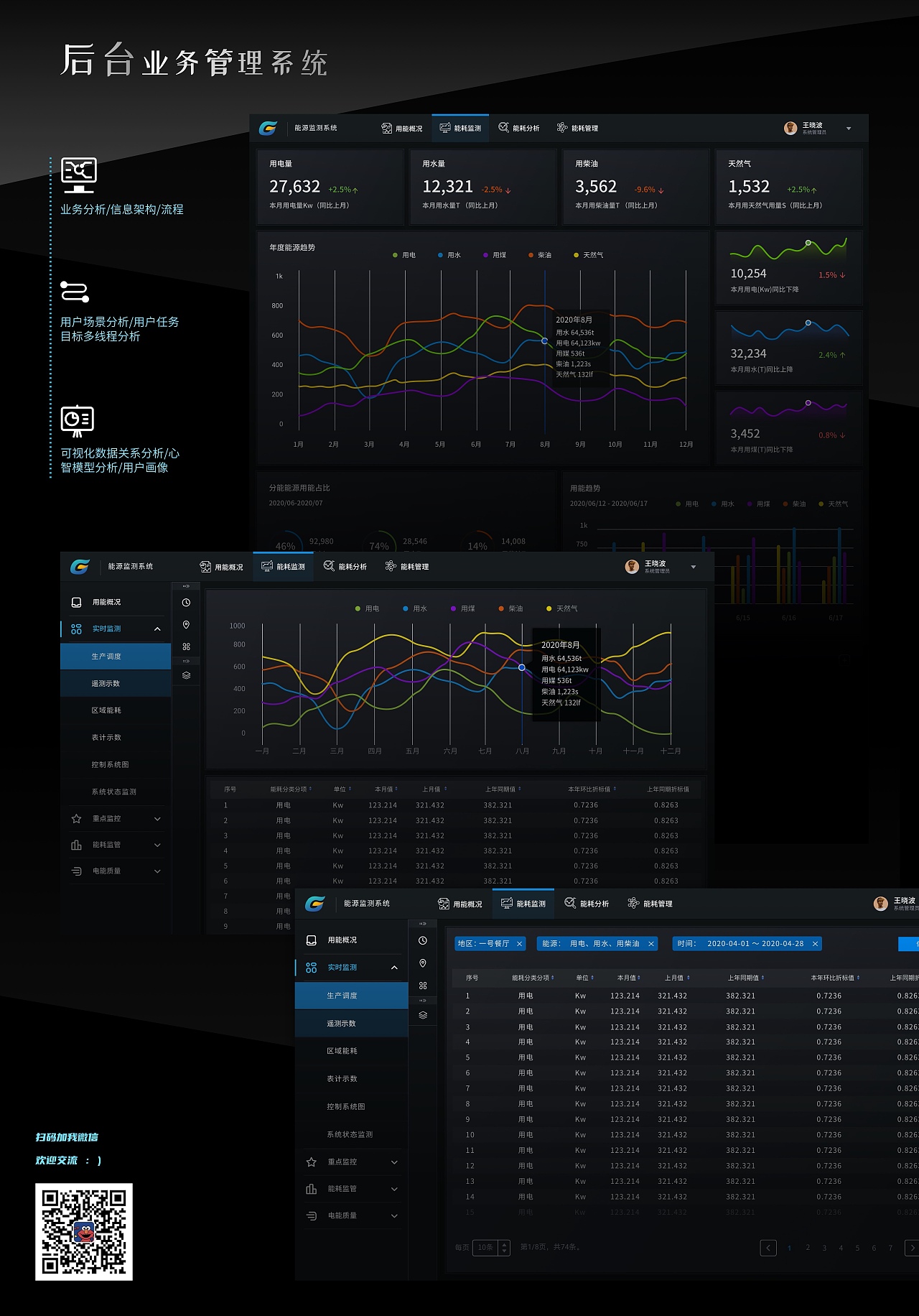Click 能耗监管 bar chart icon in bottom window

pyautogui.click(x=312, y=1189)
